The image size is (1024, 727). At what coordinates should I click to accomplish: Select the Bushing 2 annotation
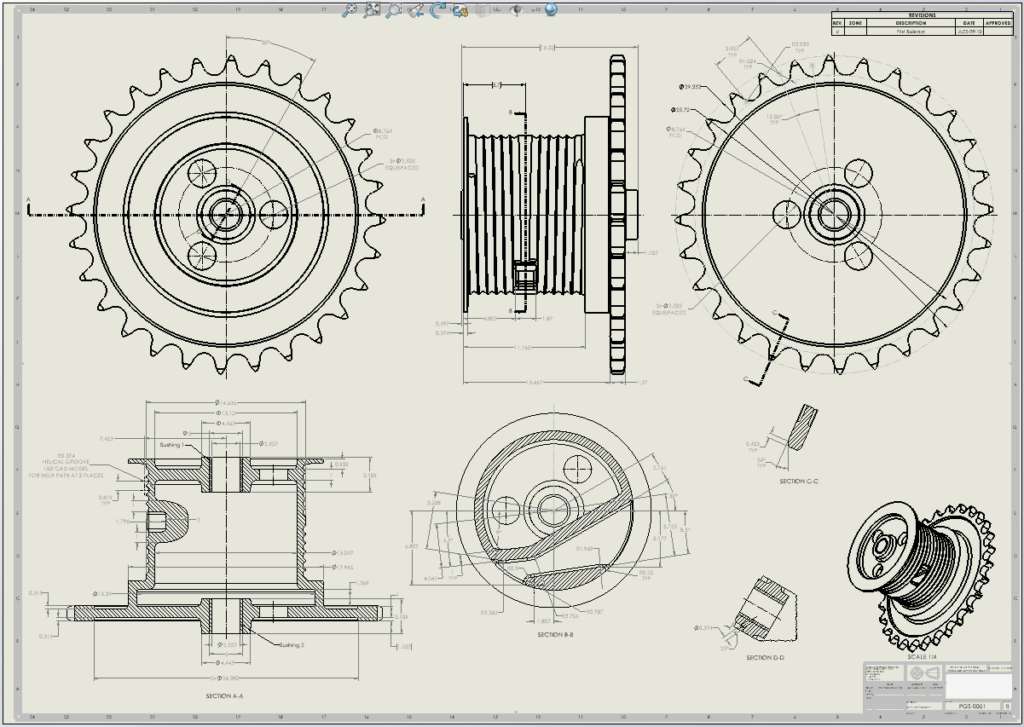coord(292,645)
